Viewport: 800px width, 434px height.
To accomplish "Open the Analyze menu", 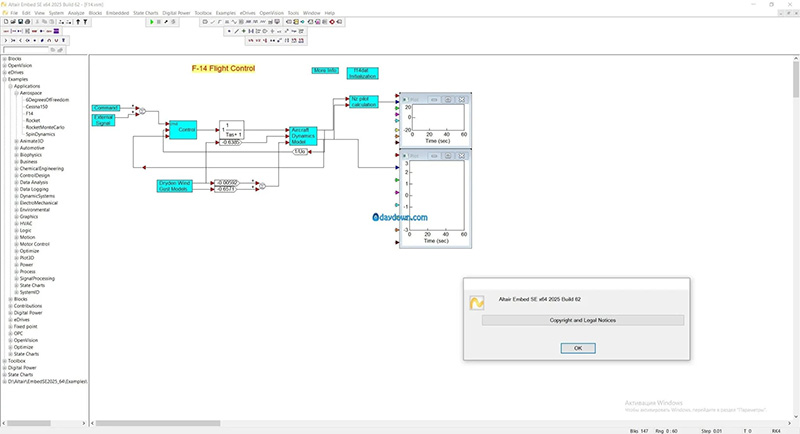I will tap(78, 12).
